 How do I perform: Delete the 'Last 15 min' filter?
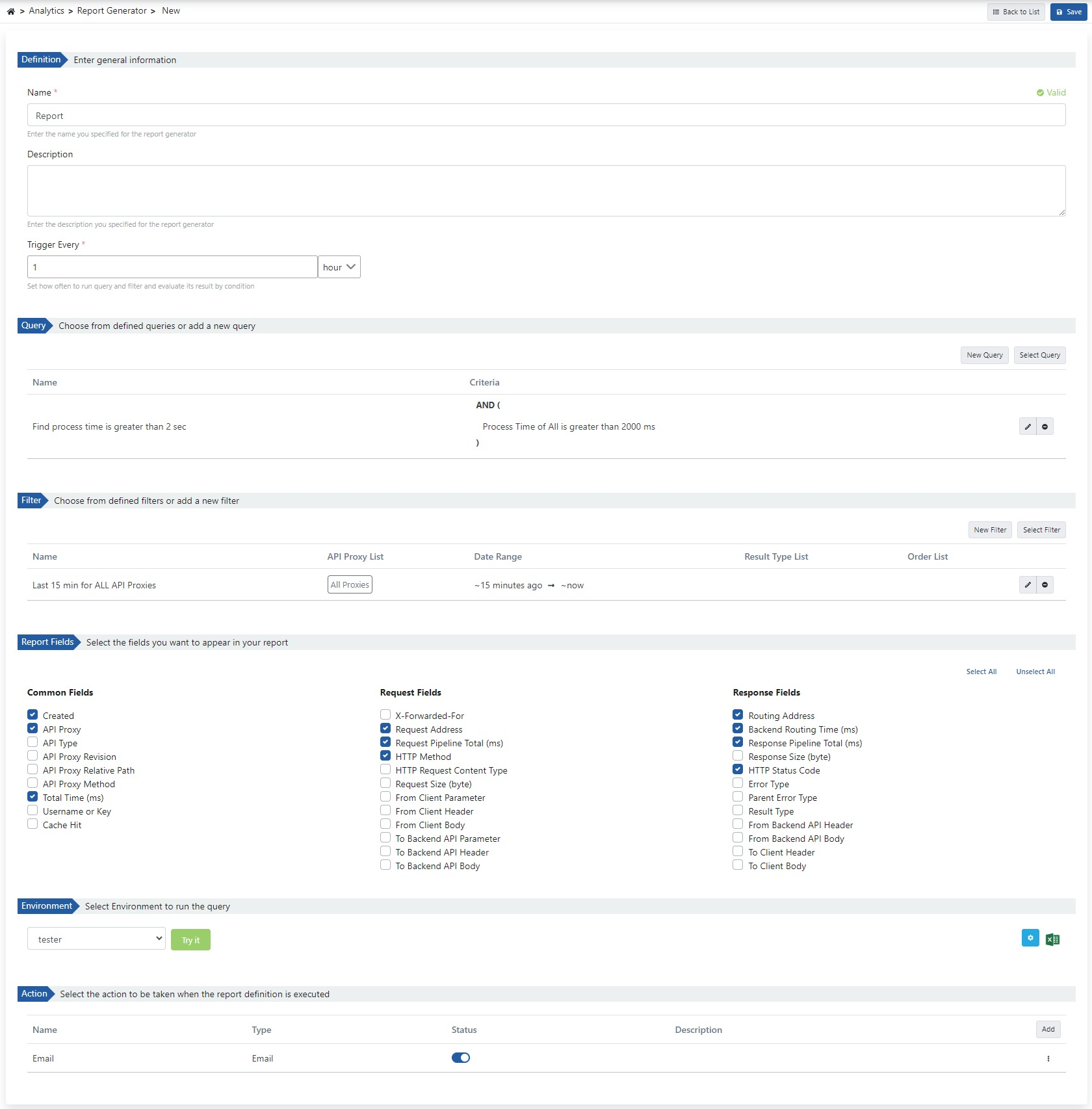[x=1045, y=584]
